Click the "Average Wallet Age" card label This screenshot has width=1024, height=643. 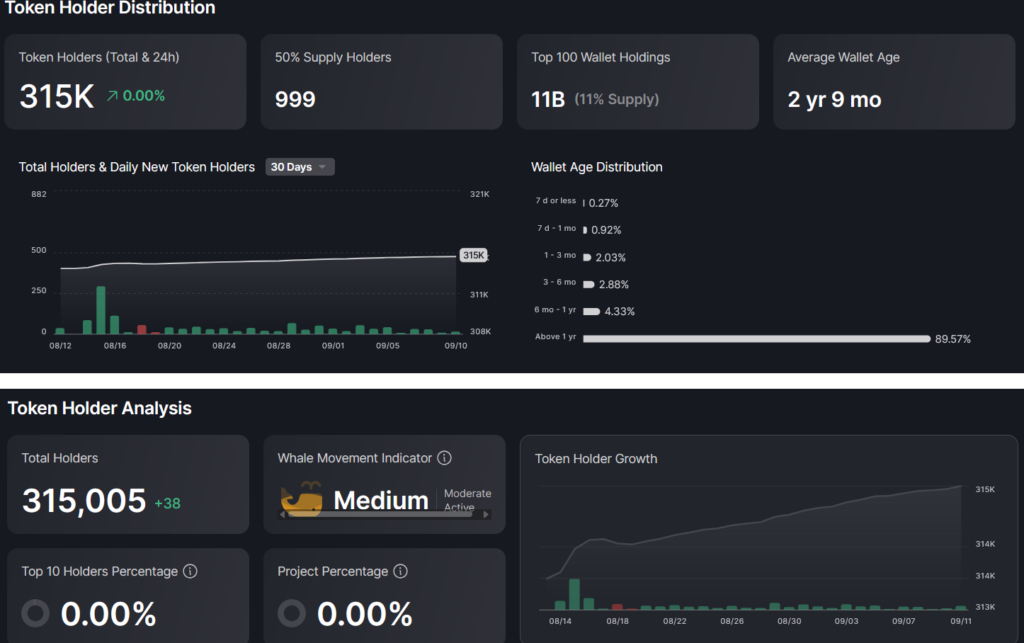coord(844,57)
